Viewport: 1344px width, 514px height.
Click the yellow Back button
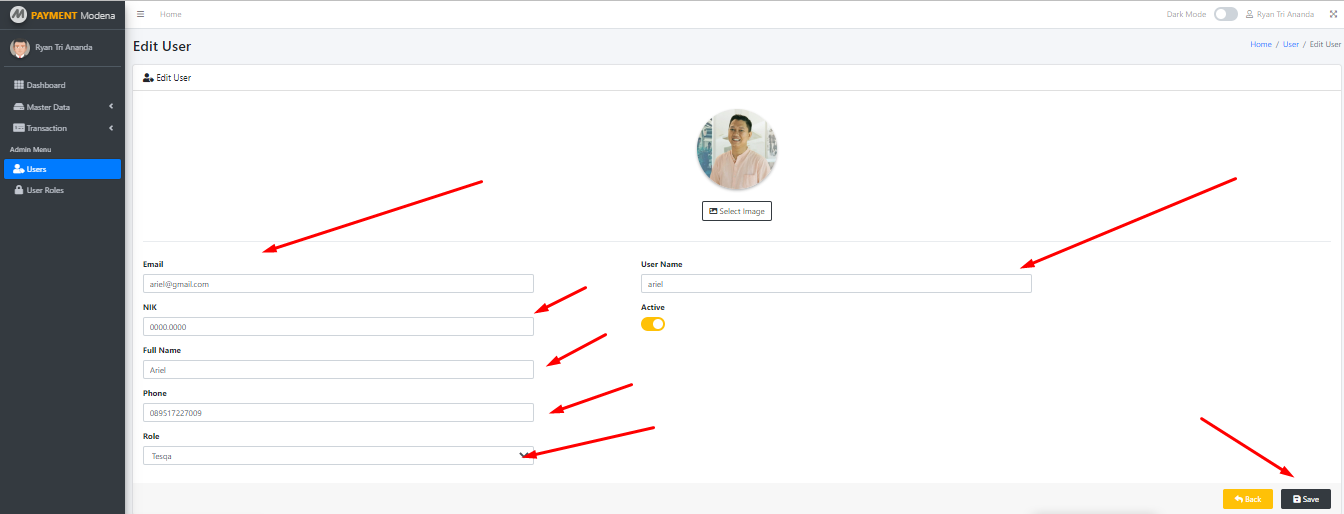coord(1247,498)
